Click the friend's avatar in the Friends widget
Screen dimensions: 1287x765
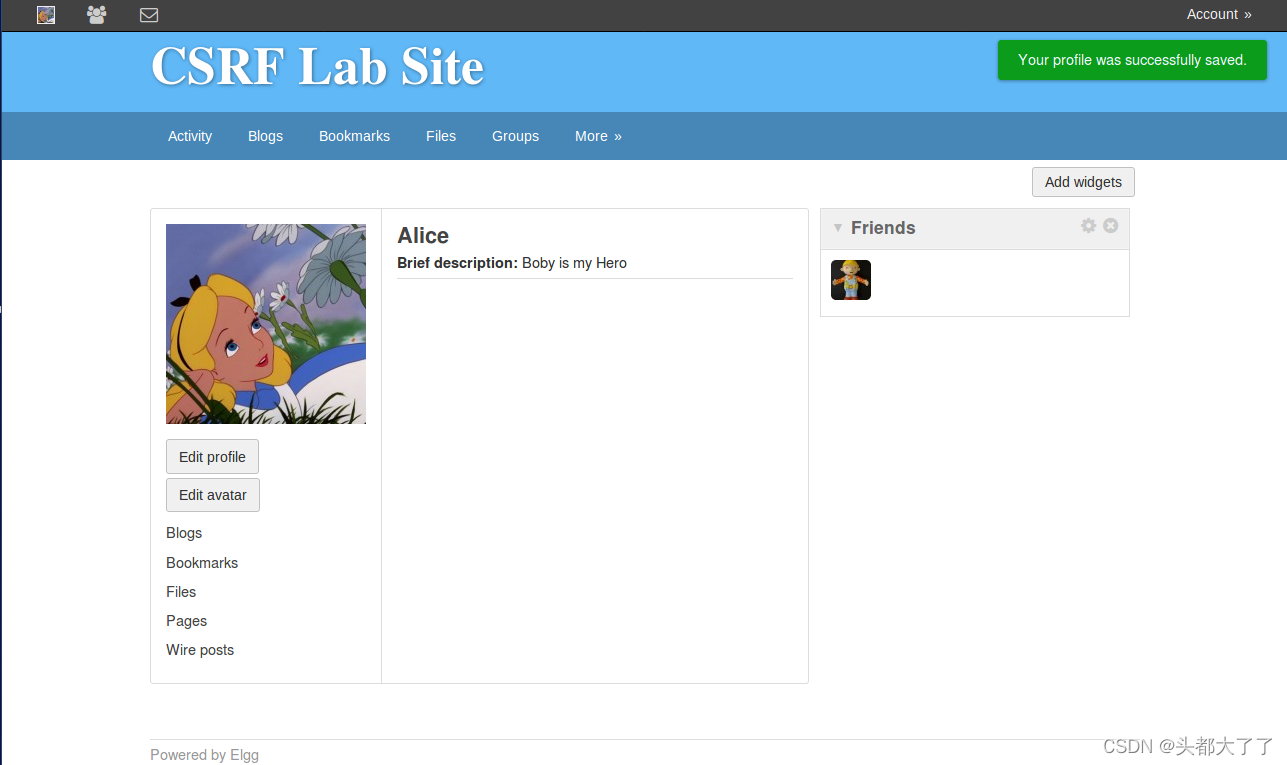850,280
